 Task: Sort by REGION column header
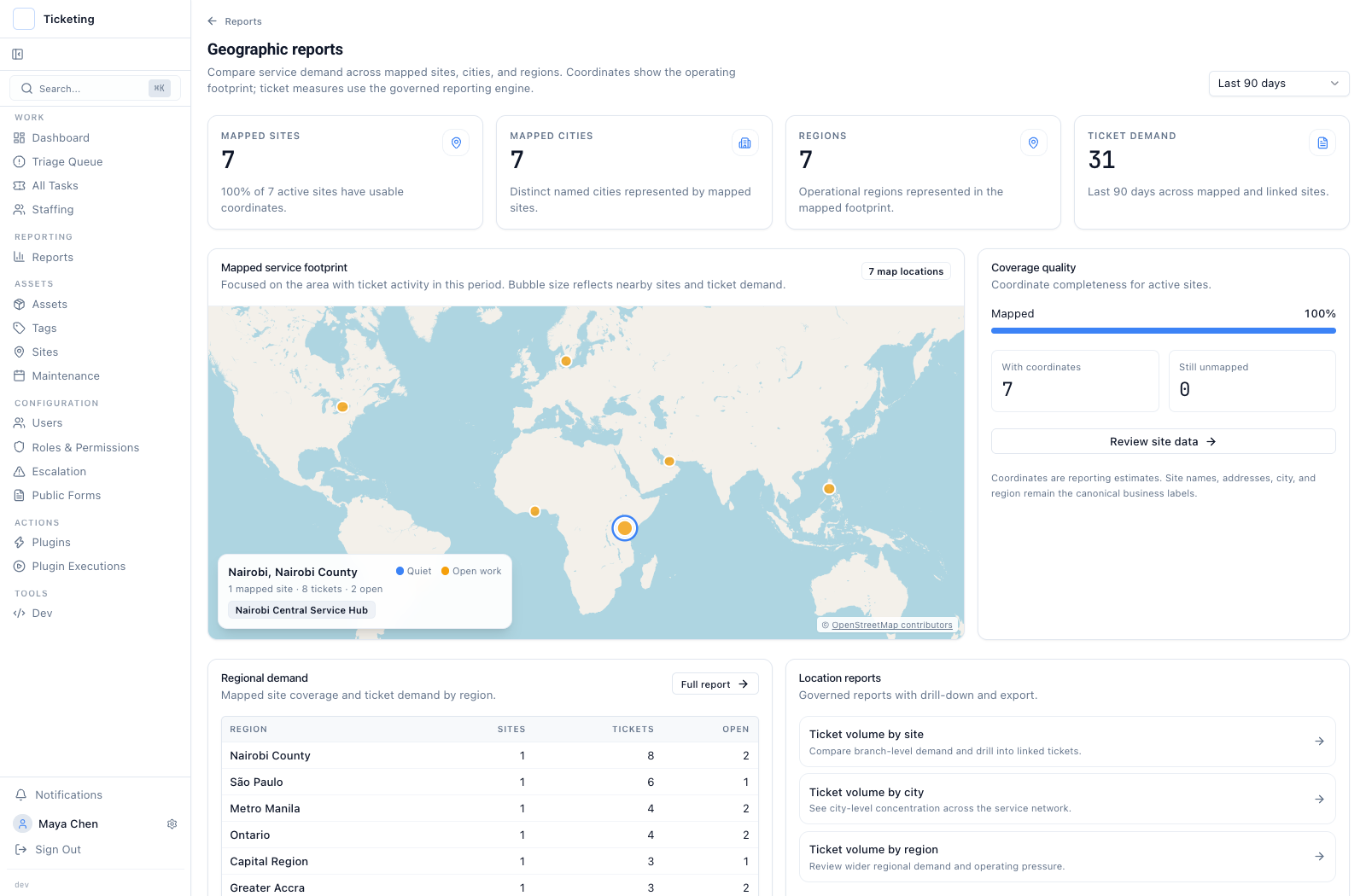tap(248, 730)
